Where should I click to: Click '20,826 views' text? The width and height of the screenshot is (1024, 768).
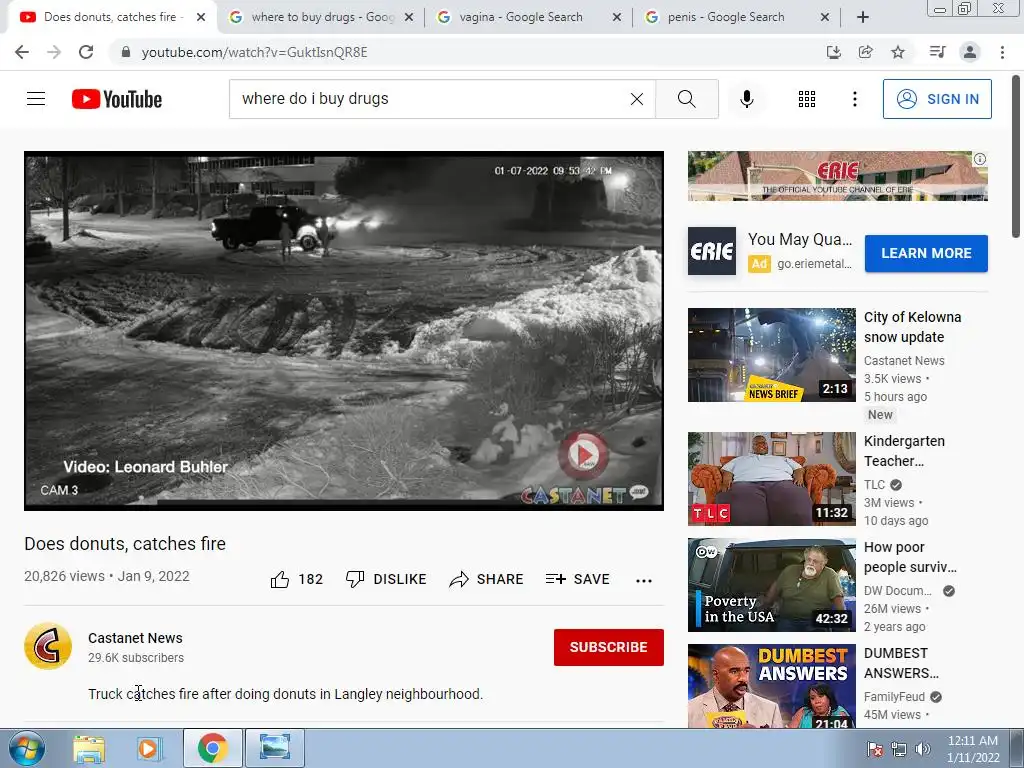pyautogui.click(x=64, y=576)
